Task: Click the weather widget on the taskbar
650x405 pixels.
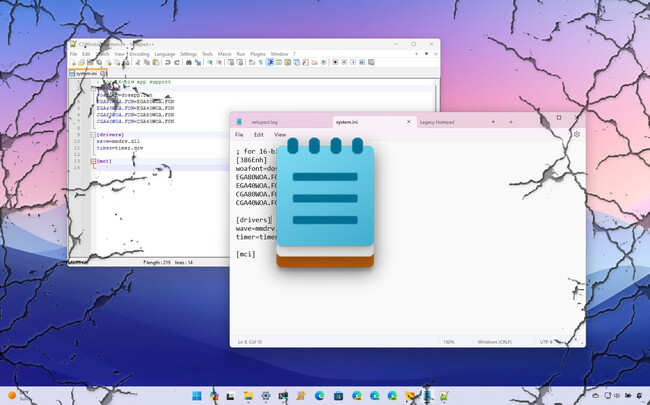Action: tap(18, 396)
